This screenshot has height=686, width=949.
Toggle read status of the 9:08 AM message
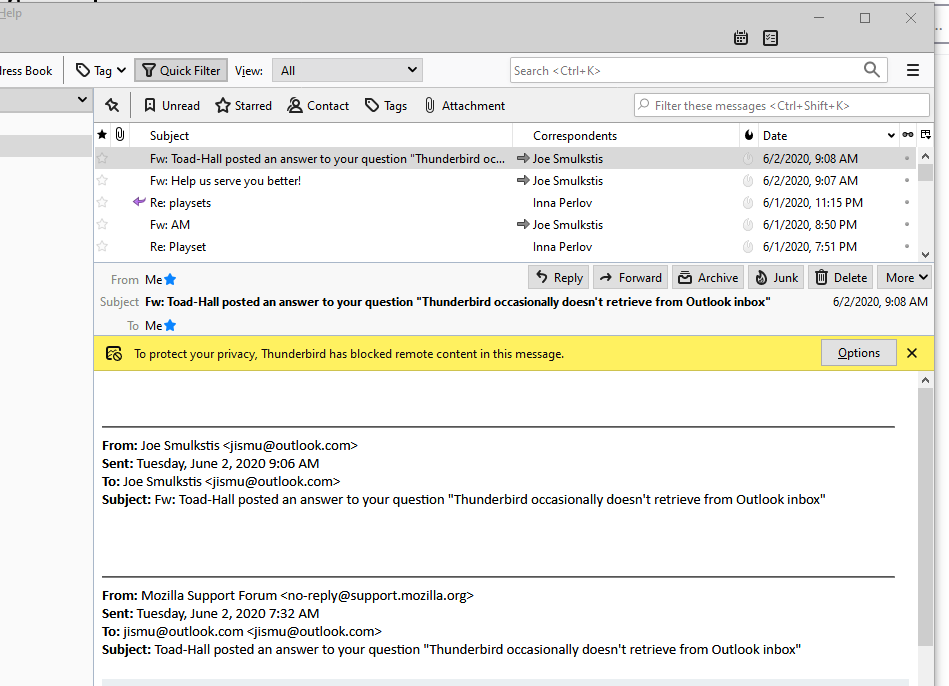click(907, 159)
